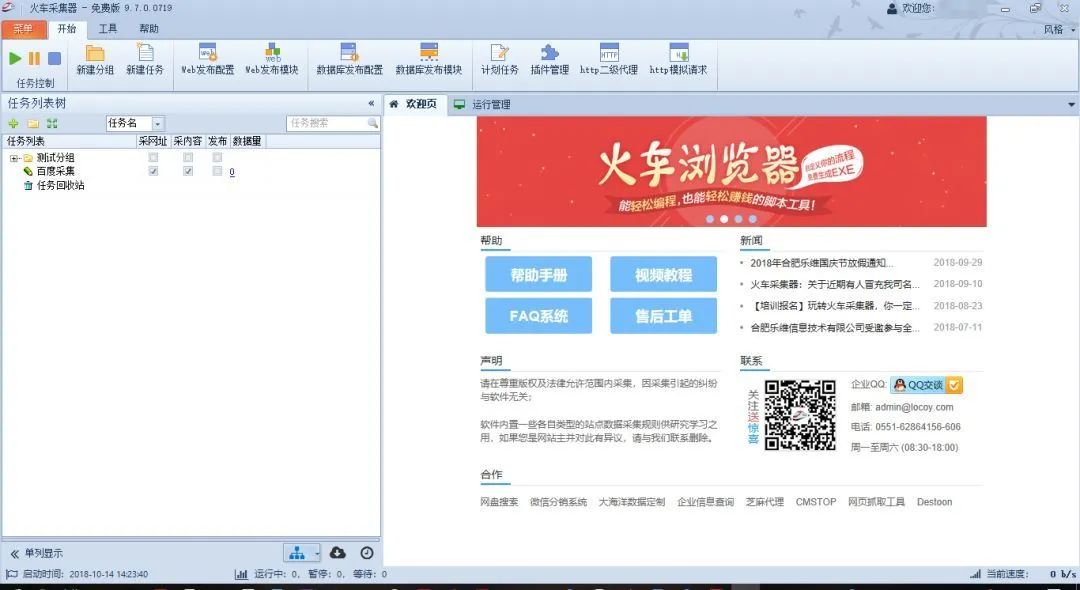The width and height of the screenshot is (1080, 590).
Task: Open the 风格 style dropdown
Action: coord(1058,30)
